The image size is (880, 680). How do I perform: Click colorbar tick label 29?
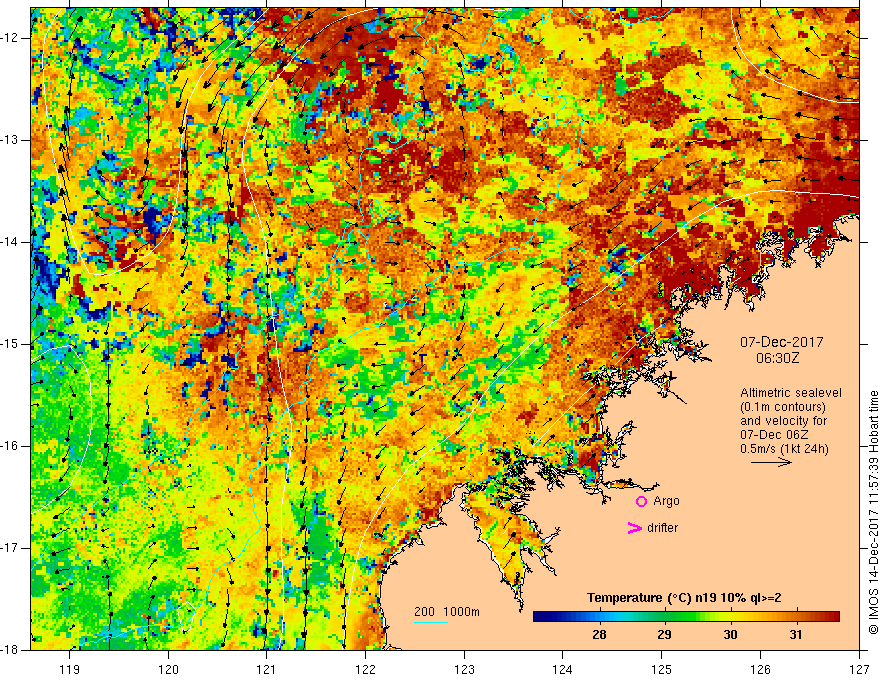(x=664, y=635)
